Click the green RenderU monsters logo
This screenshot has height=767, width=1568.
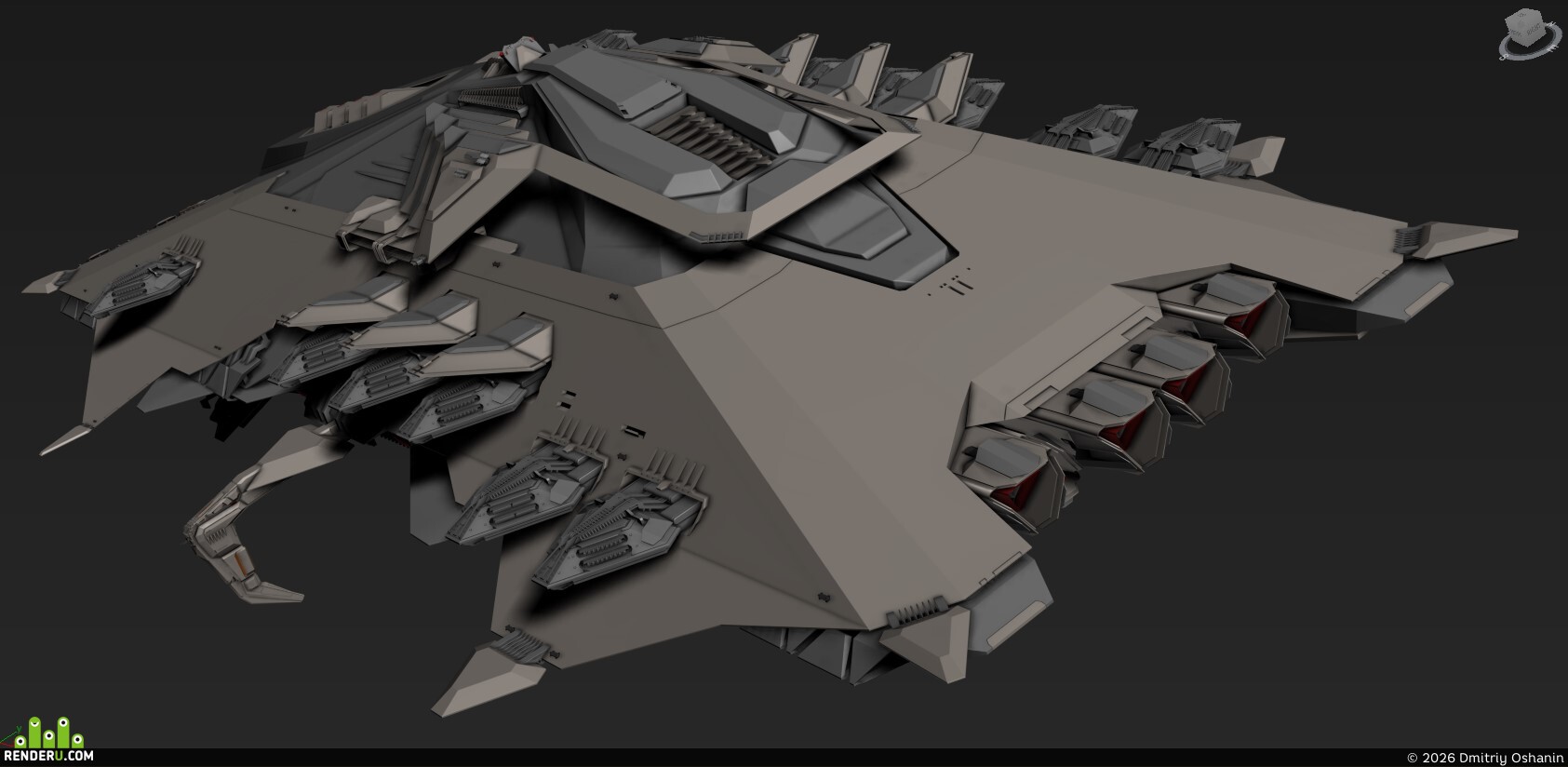coord(49,732)
